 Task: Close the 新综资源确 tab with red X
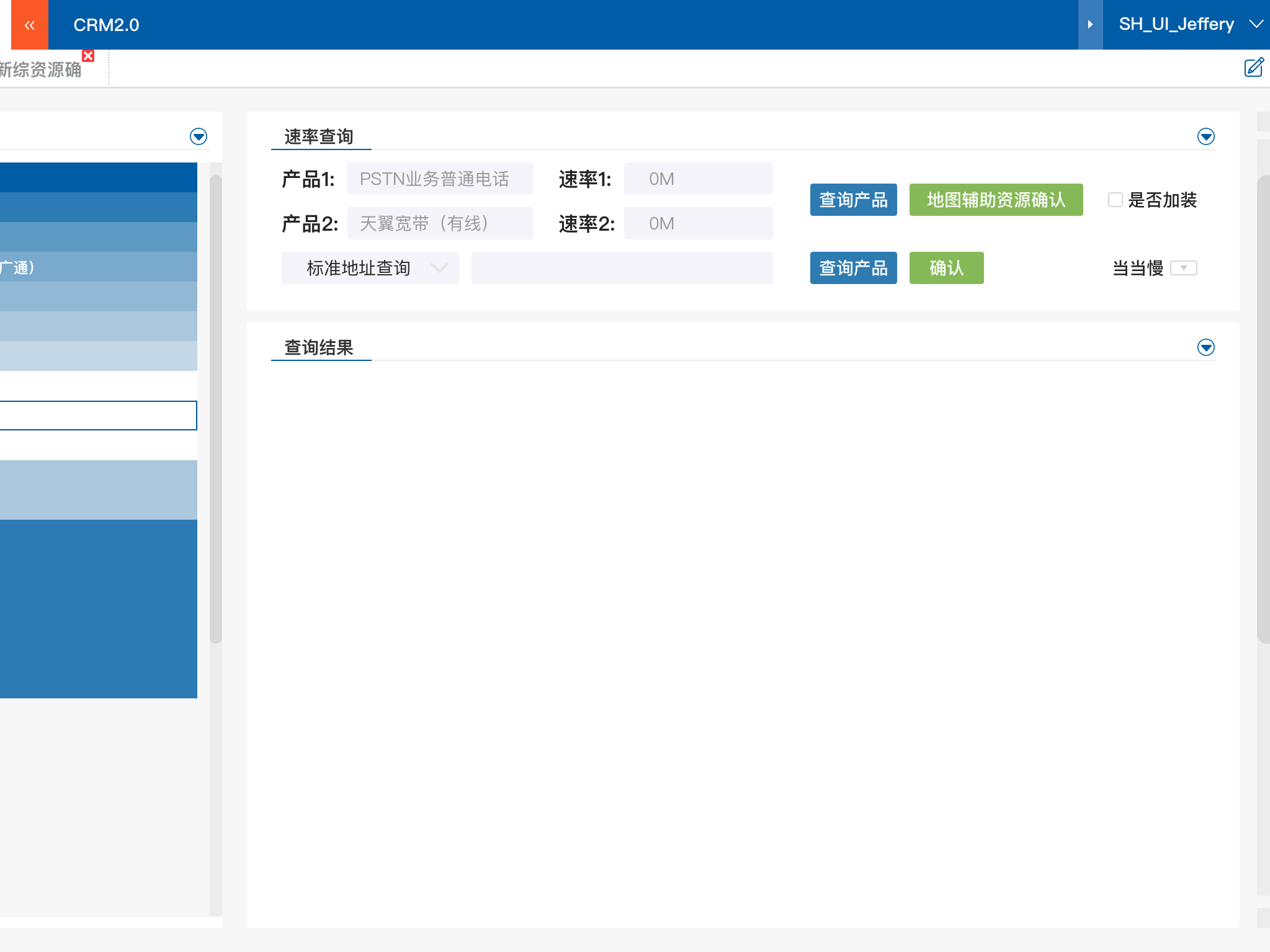coord(88,56)
